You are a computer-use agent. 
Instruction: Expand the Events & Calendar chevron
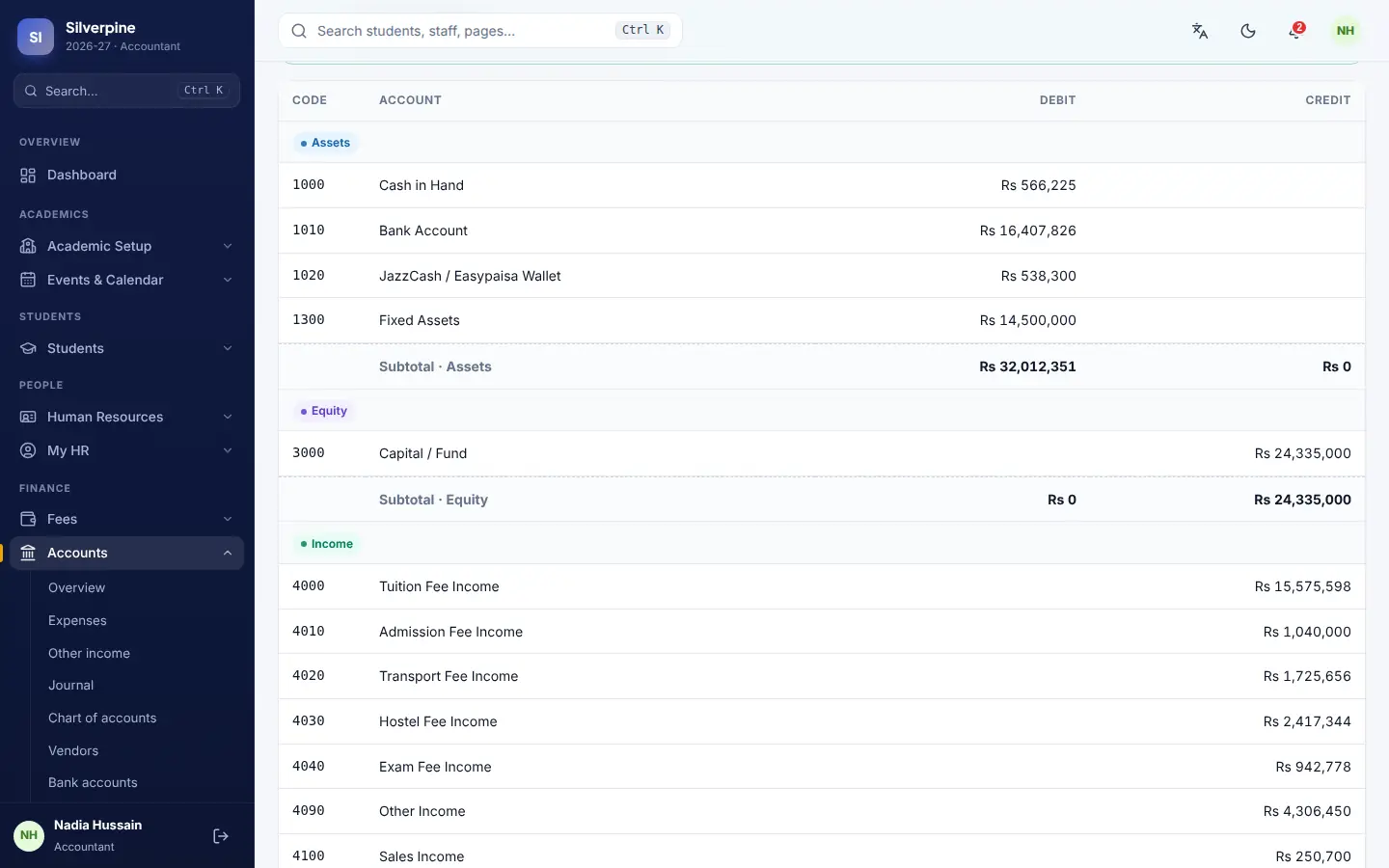(x=228, y=280)
